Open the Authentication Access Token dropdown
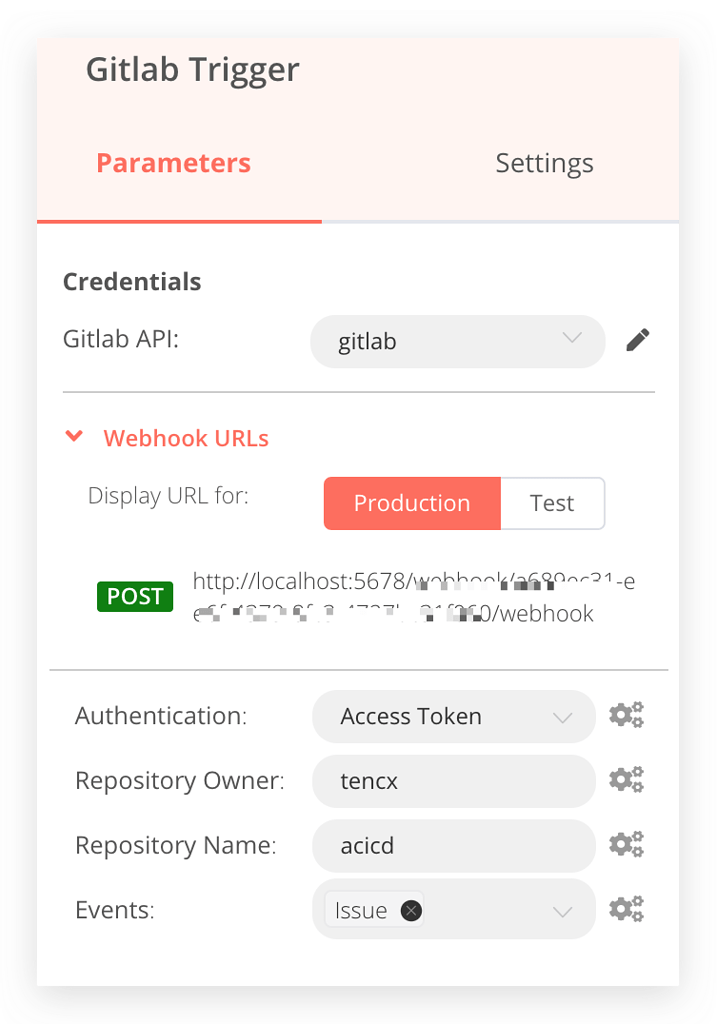Screen dimensions: 717x1024 (453, 716)
